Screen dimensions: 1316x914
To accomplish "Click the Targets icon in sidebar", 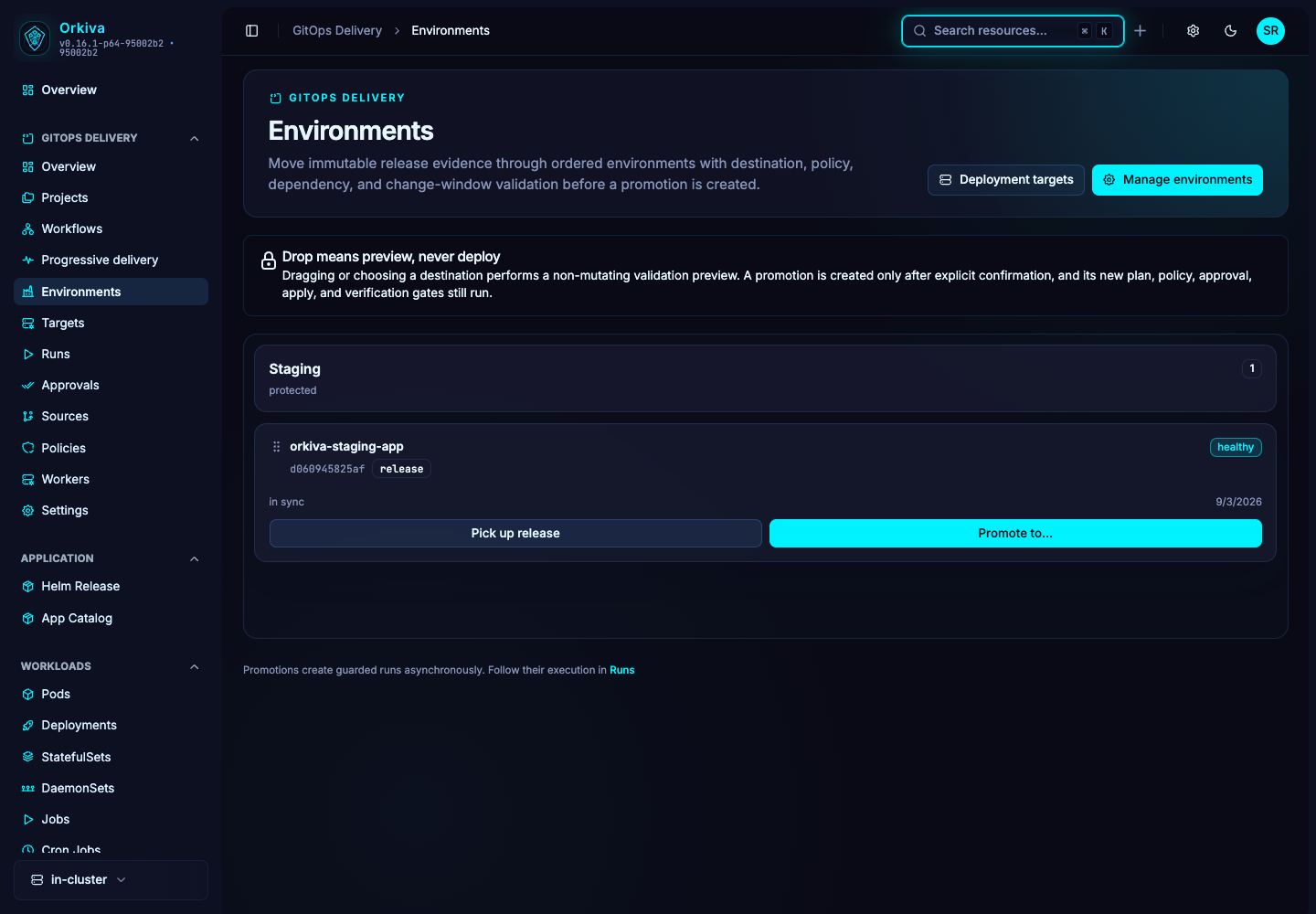I will (x=28, y=323).
